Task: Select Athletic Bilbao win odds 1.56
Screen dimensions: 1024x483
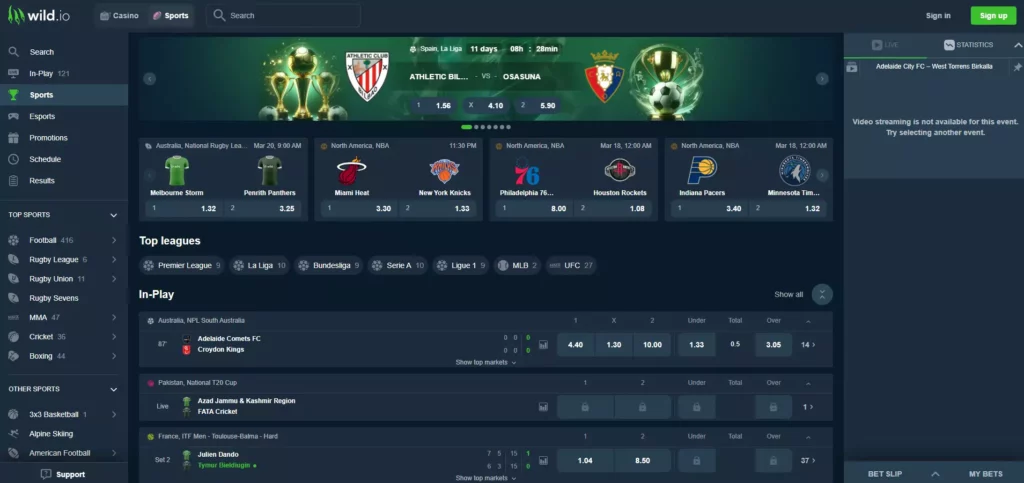Action: (434, 105)
